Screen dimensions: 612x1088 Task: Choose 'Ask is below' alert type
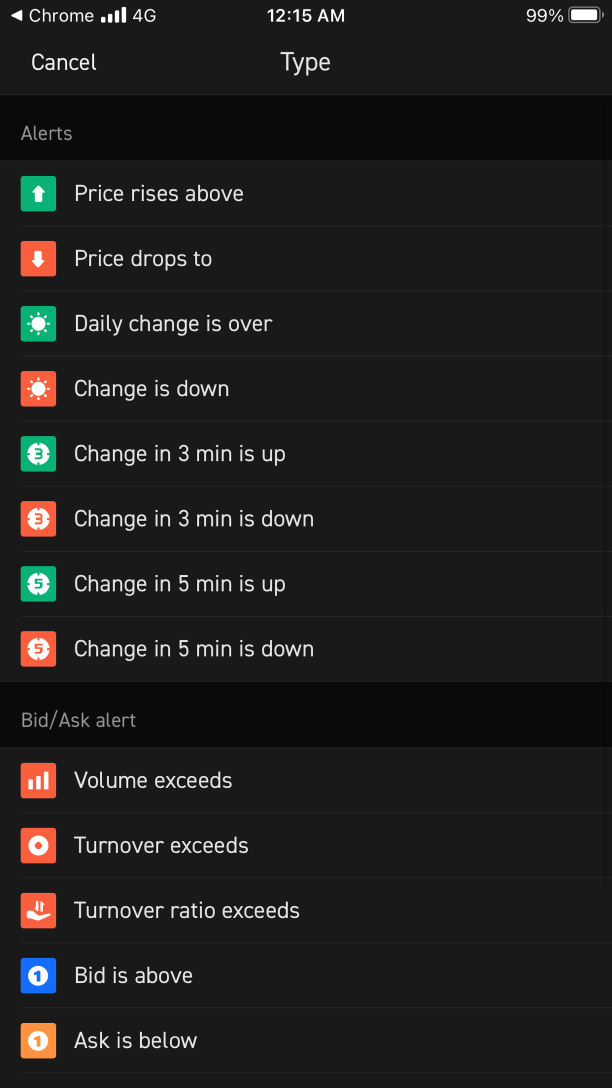click(306, 1042)
